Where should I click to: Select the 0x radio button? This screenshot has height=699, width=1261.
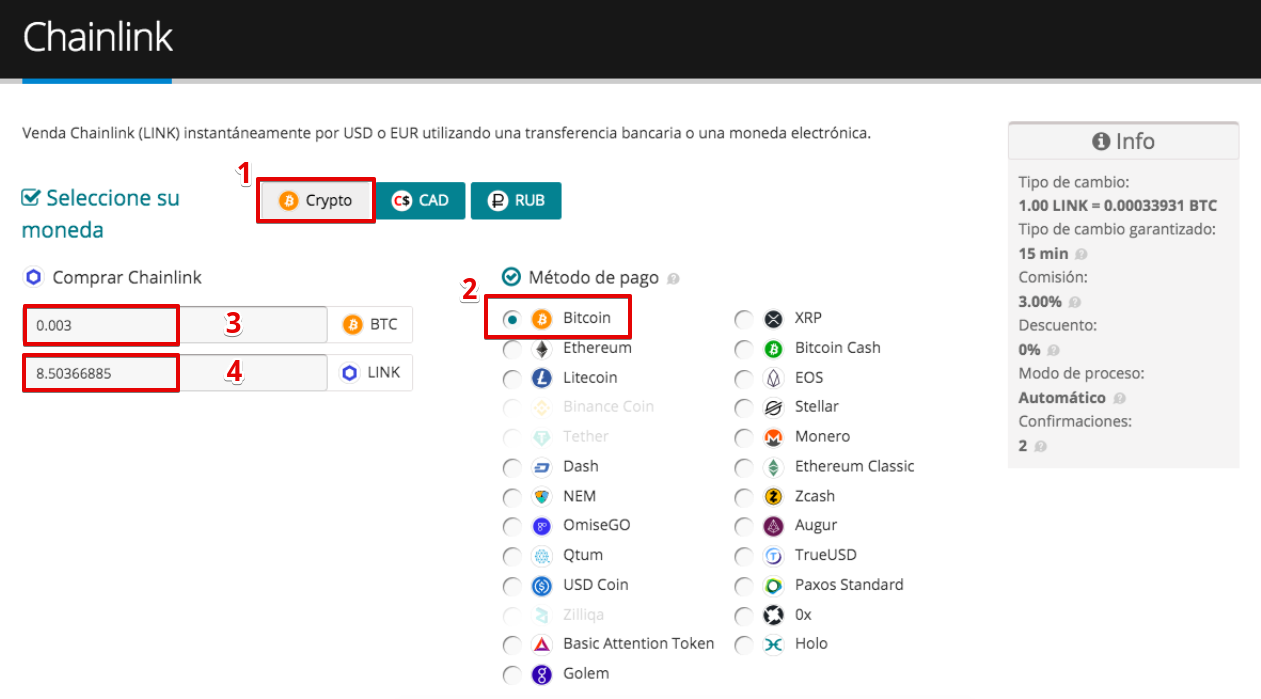point(744,615)
